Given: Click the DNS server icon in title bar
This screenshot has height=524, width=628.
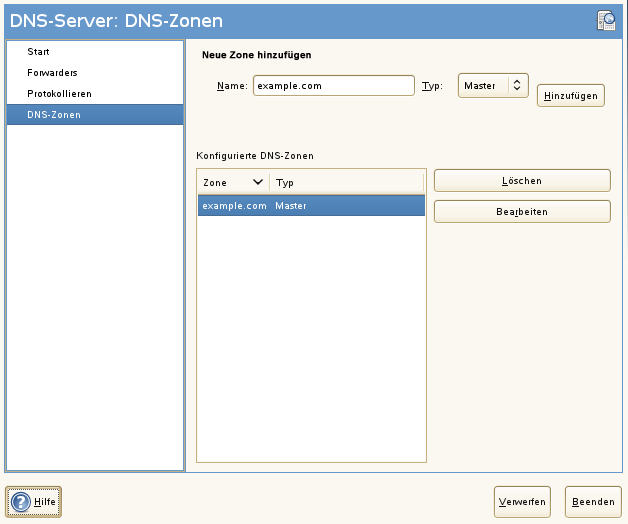Looking at the screenshot, I should pos(605,20).
